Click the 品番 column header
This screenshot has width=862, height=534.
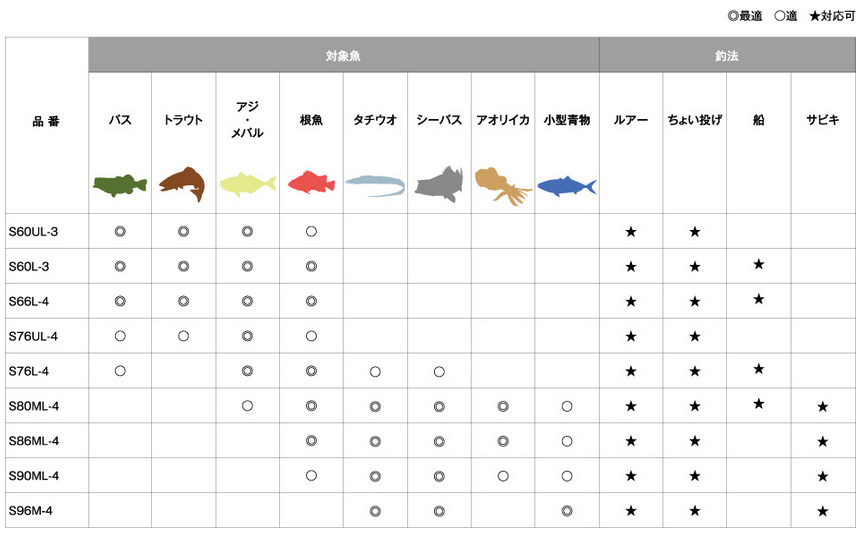tap(46, 122)
